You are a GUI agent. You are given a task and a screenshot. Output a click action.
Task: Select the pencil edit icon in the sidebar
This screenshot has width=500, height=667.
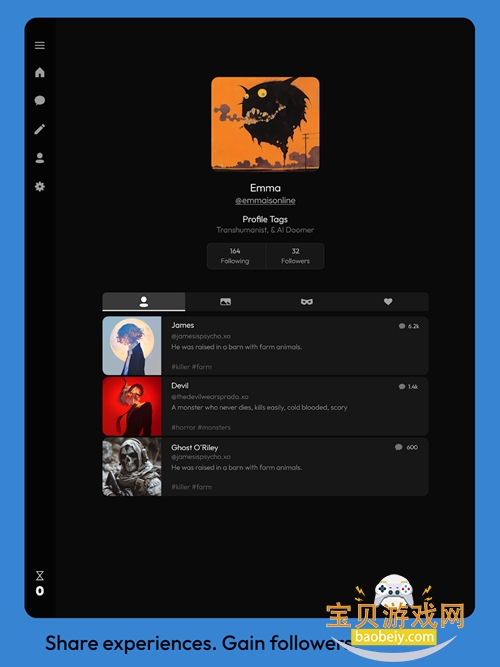point(40,129)
